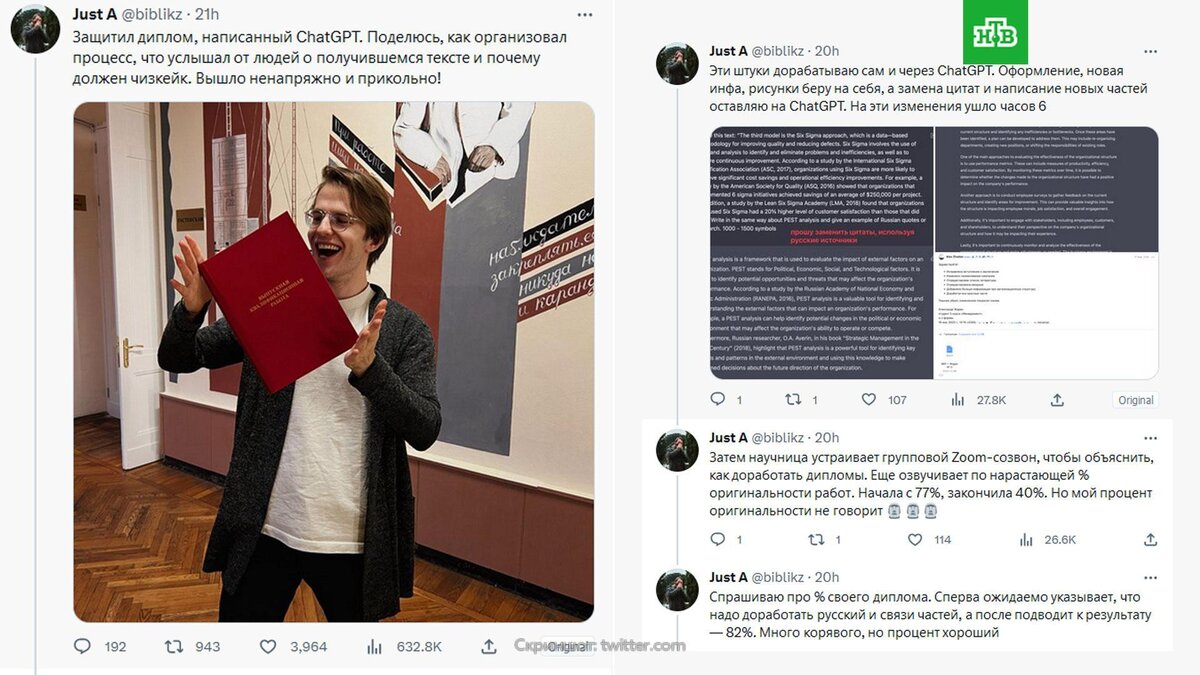
Task: Like the tweet with 3,964 likes
Action: pos(268,647)
